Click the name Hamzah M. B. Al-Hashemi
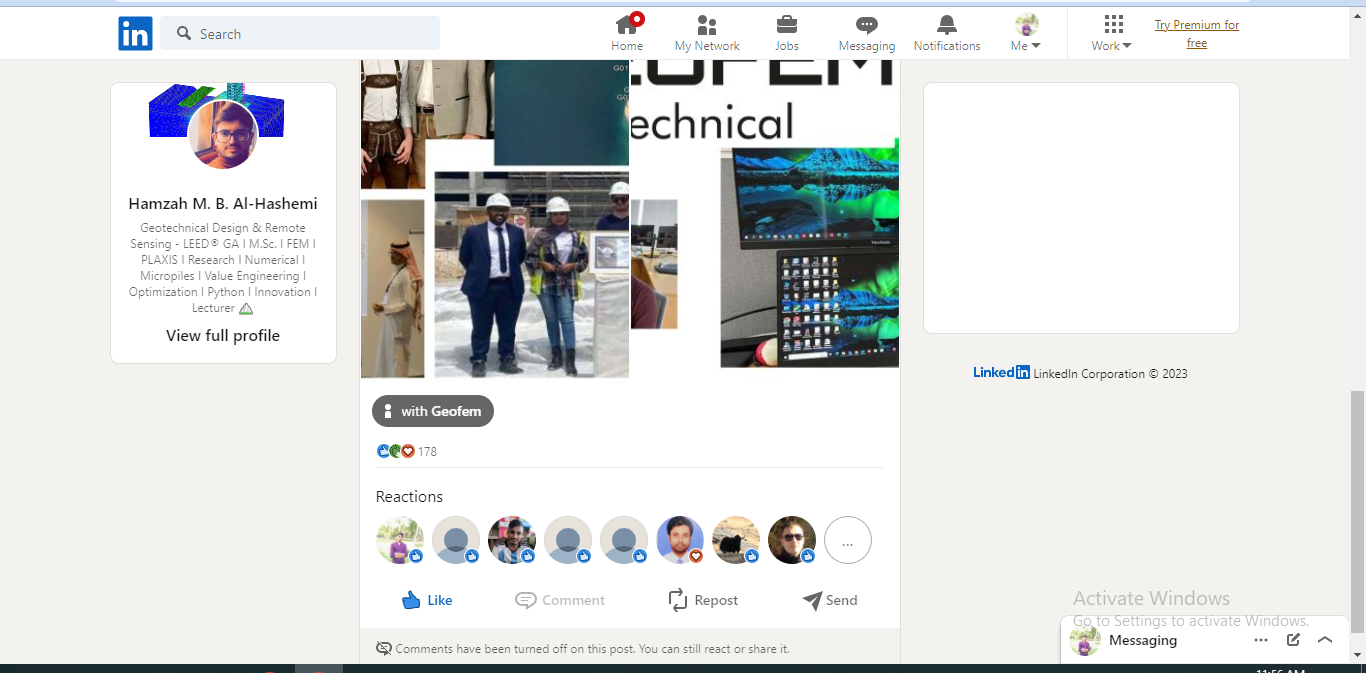1366x673 pixels. 223,203
